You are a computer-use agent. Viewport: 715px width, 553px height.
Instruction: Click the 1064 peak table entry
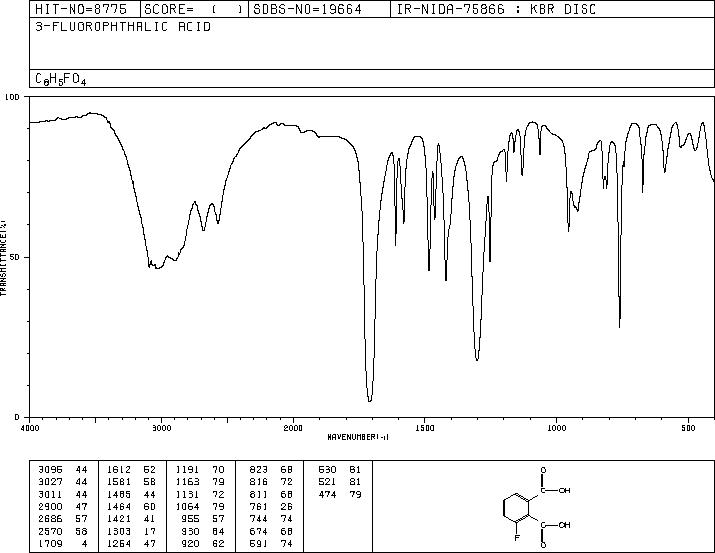200,506
